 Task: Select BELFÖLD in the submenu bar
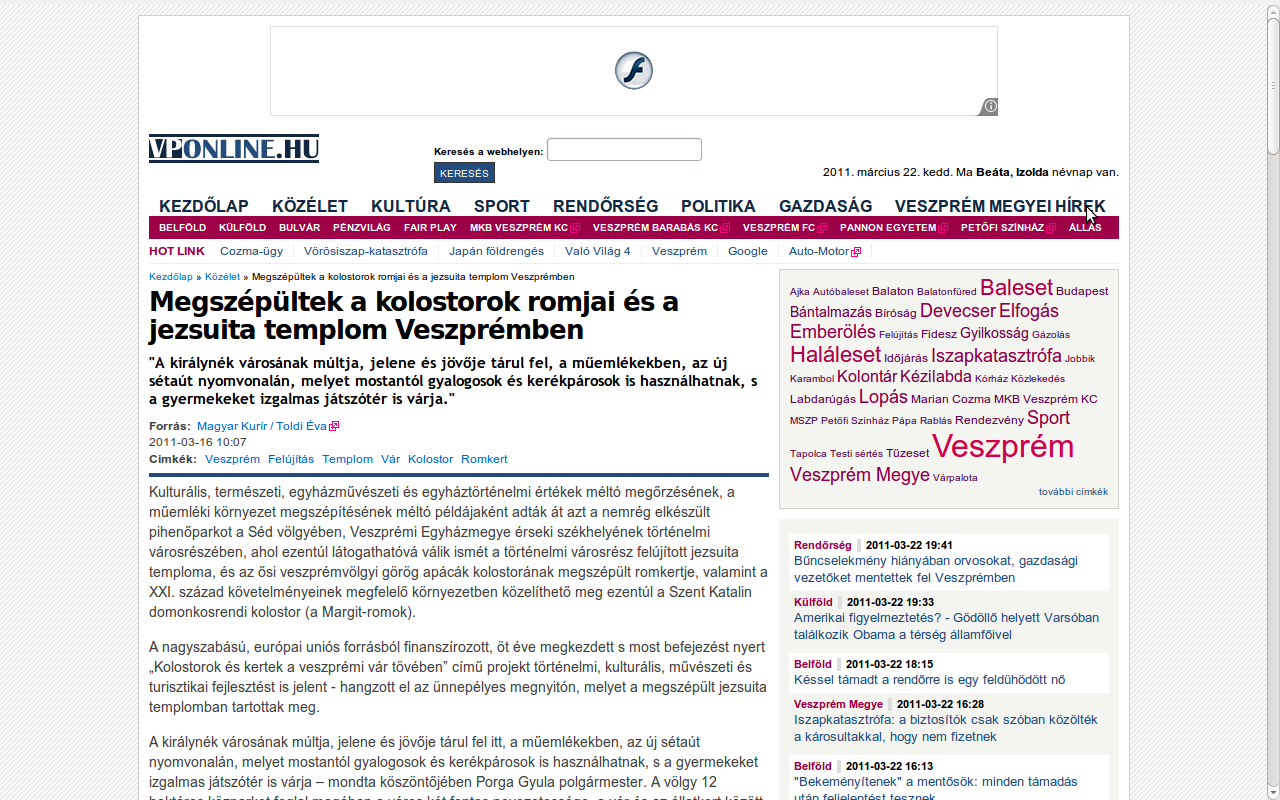183,228
